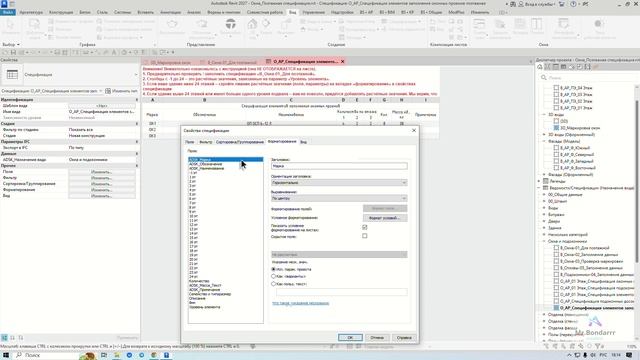Screen dimensions: 640x360
Task: Click Отмена in the dialog
Action: (377, 338)
